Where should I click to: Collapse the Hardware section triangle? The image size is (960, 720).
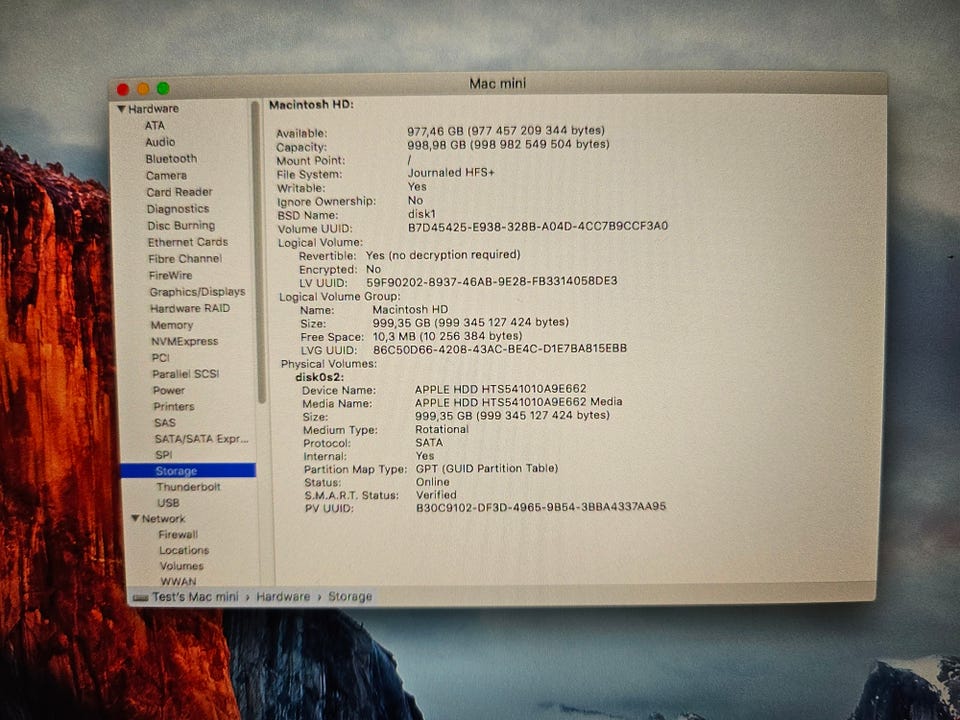click(122, 109)
